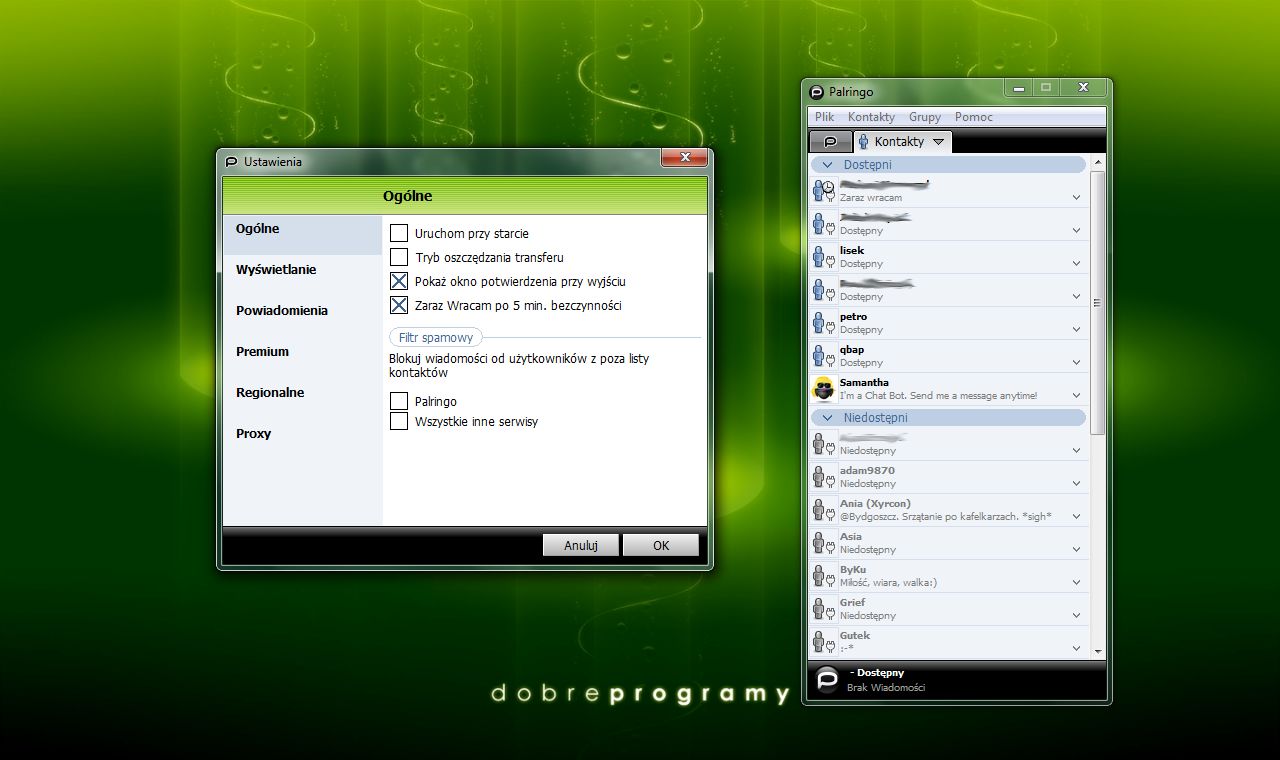The width and height of the screenshot is (1280, 760).
Task: Open the Plik menu
Action: tap(824, 117)
